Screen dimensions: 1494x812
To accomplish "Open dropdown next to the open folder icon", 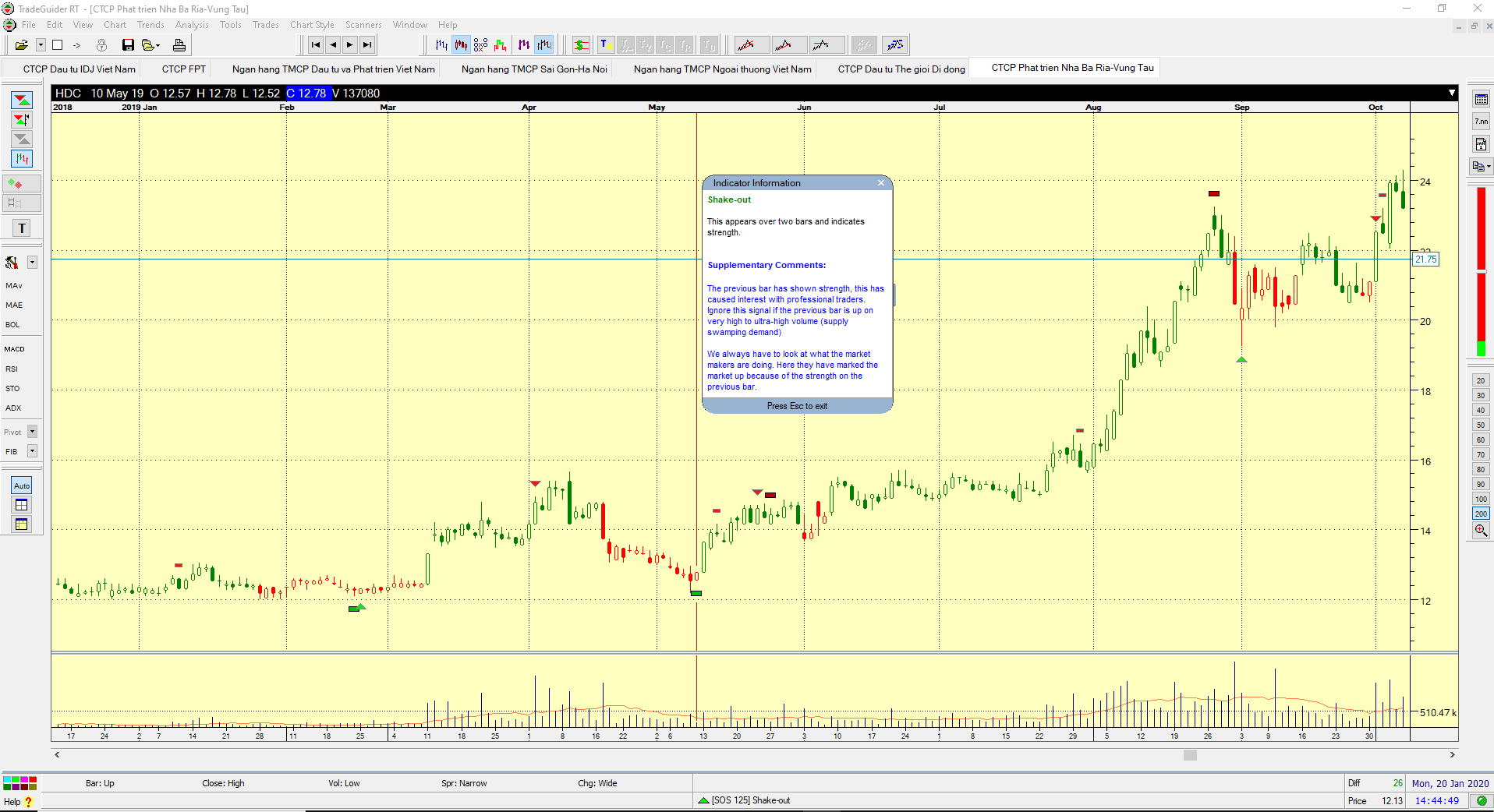I will coord(41,45).
